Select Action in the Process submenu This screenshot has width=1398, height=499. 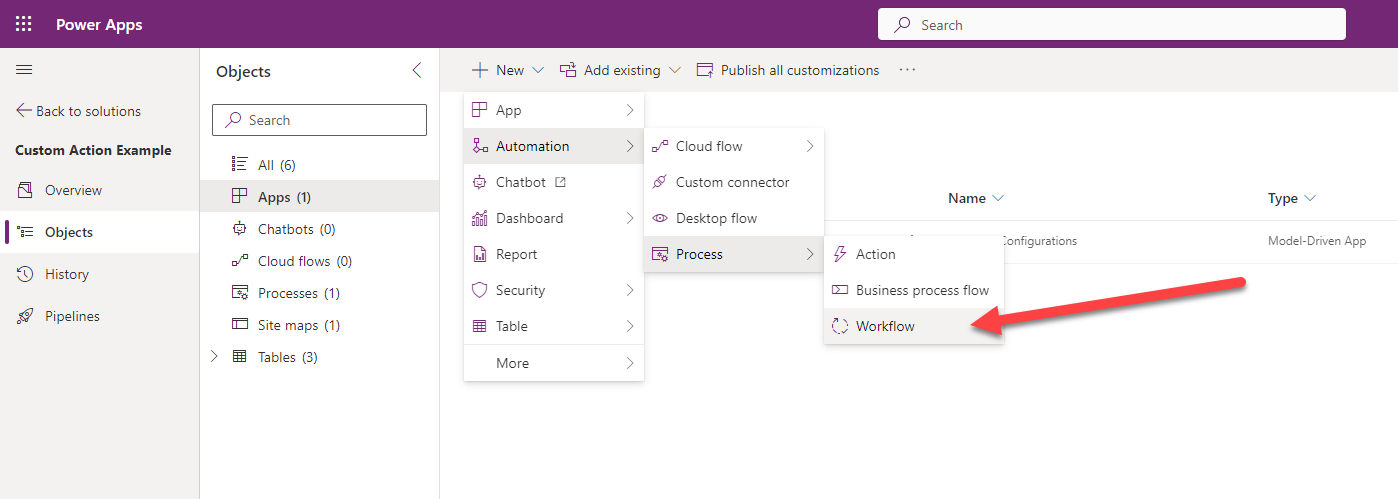[x=875, y=254]
